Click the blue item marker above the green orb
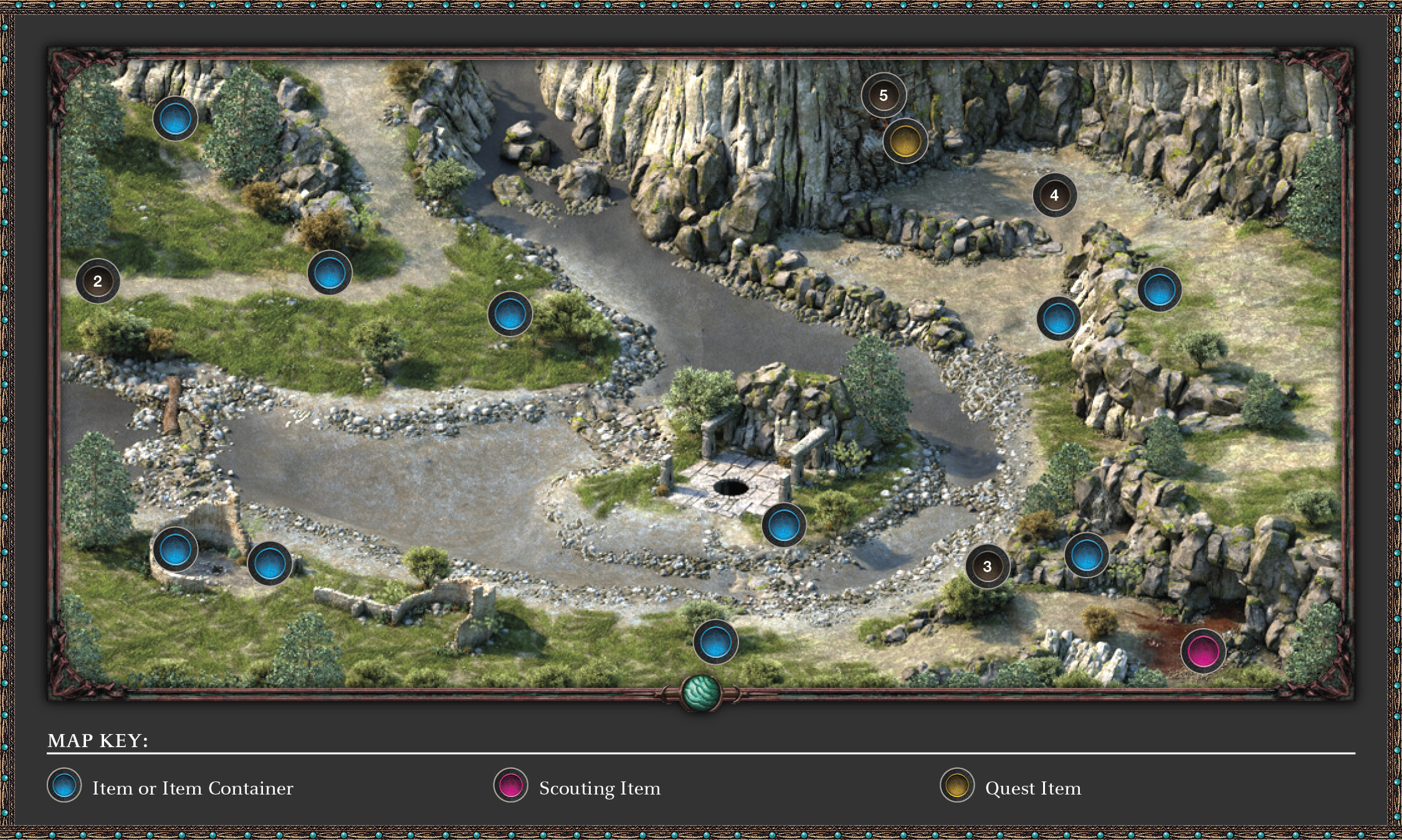This screenshot has height=840, width=1402. [x=715, y=642]
